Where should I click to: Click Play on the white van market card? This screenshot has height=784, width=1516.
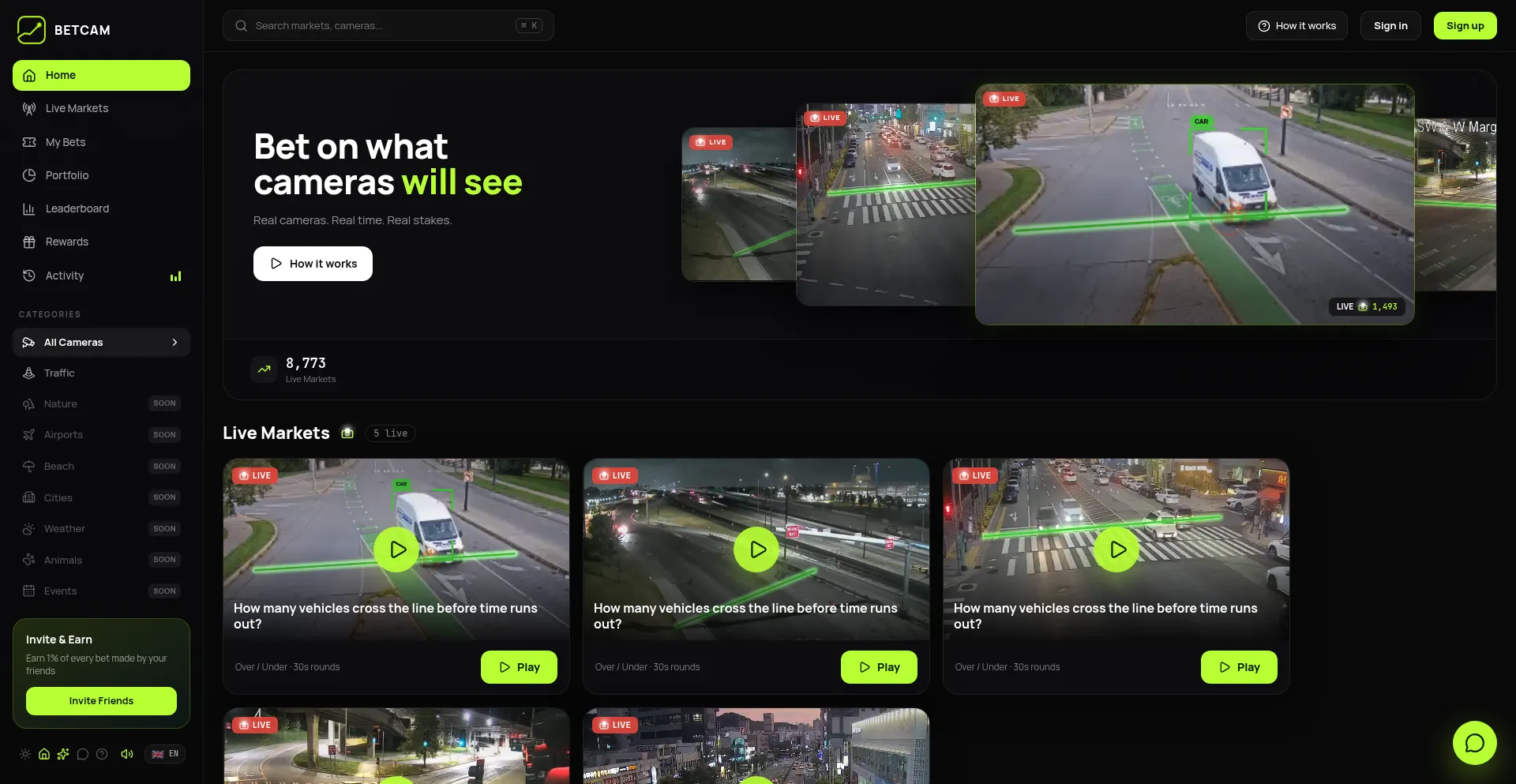coord(519,667)
